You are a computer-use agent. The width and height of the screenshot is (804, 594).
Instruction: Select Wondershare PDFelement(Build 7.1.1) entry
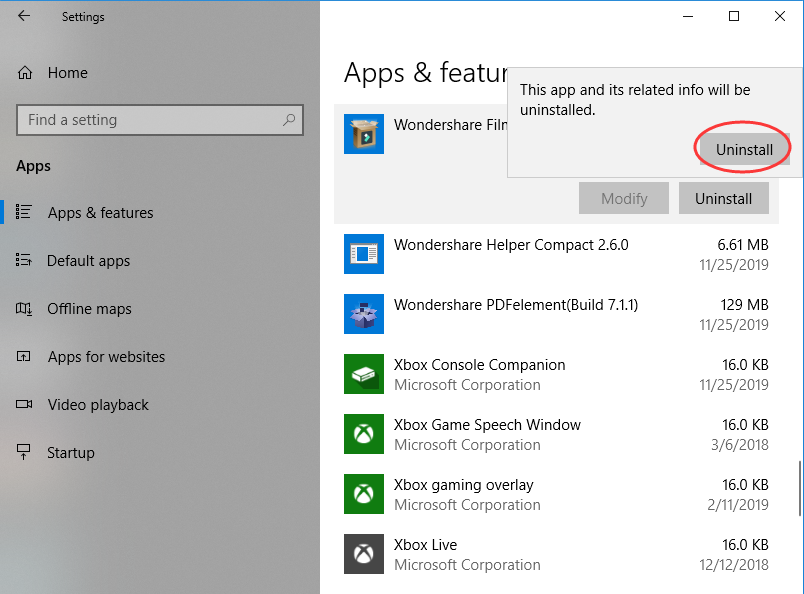point(556,314)
